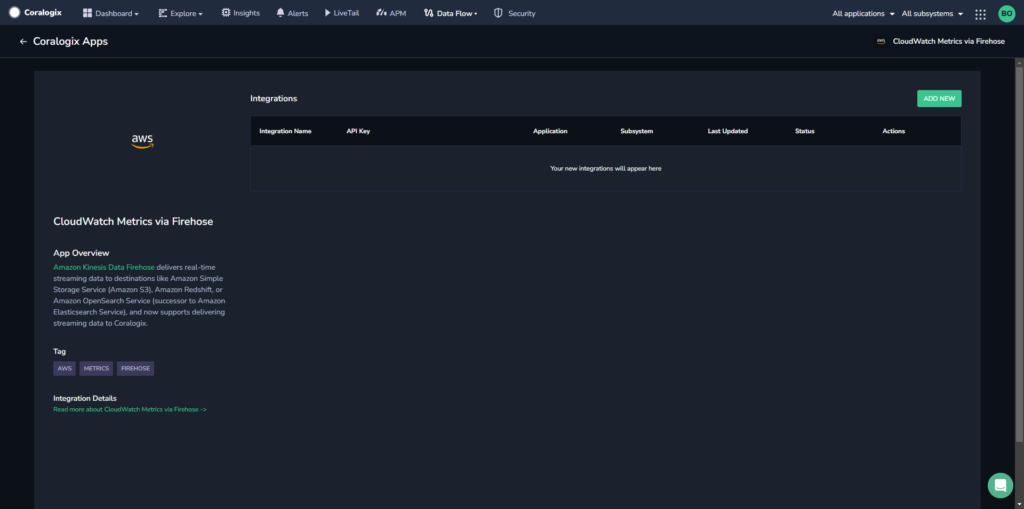This screenshot has height=509, width=1024.
Task: Select the AWS tag chip
Action: point(65,369)
